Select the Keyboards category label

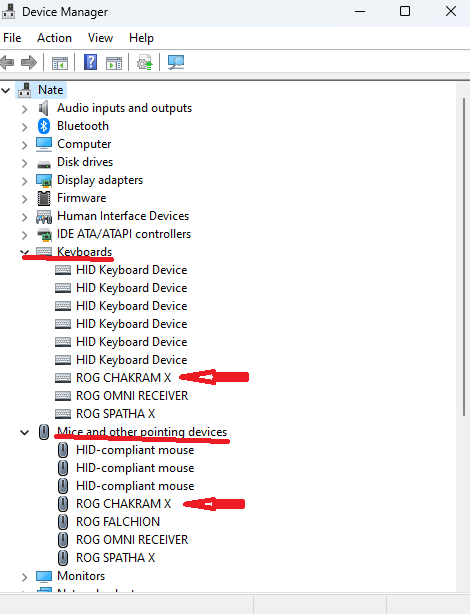[x=85, y=252]
